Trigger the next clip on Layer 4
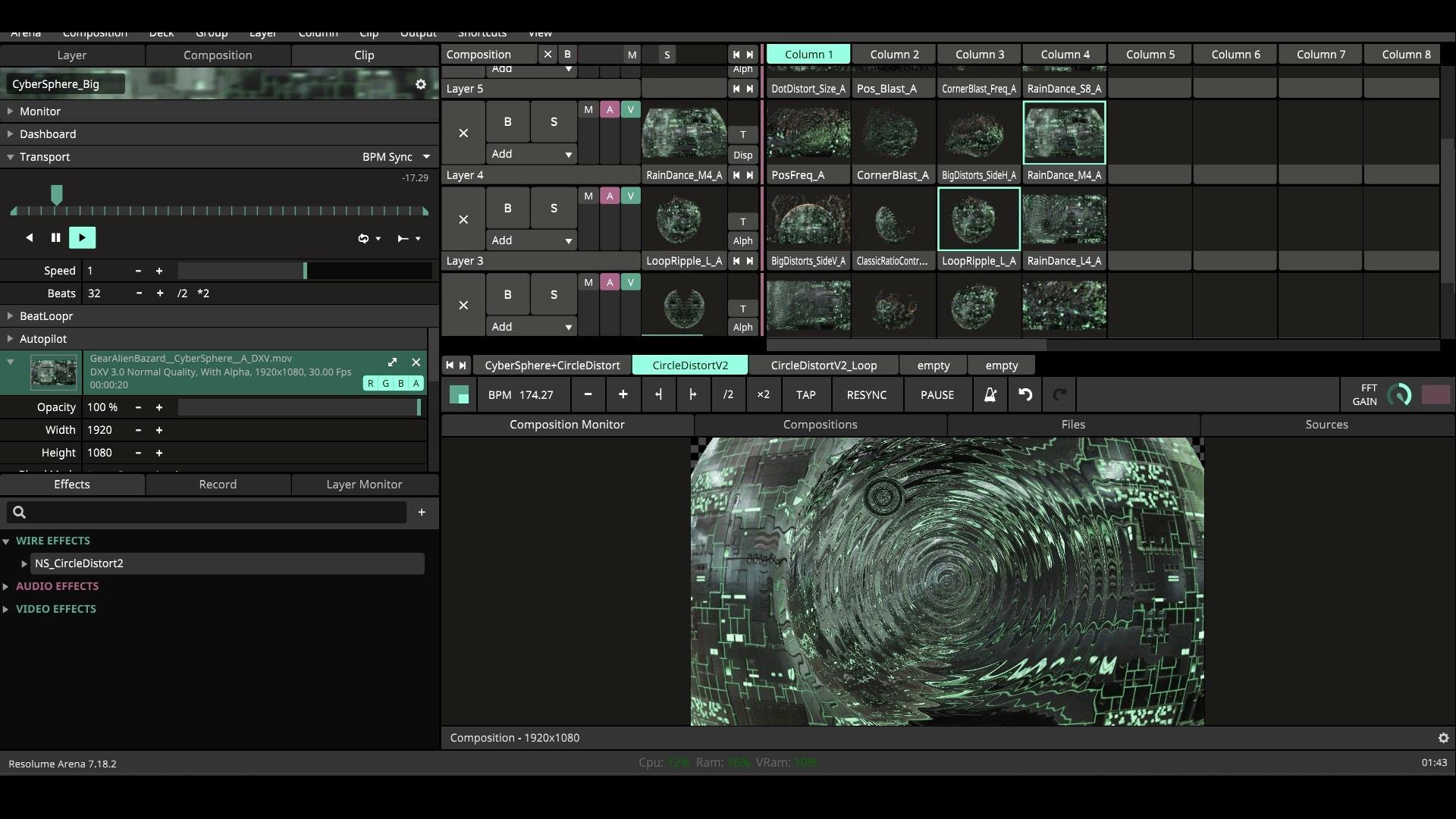The height and width of the screenshot is (819, 1456). coord(750,175)
